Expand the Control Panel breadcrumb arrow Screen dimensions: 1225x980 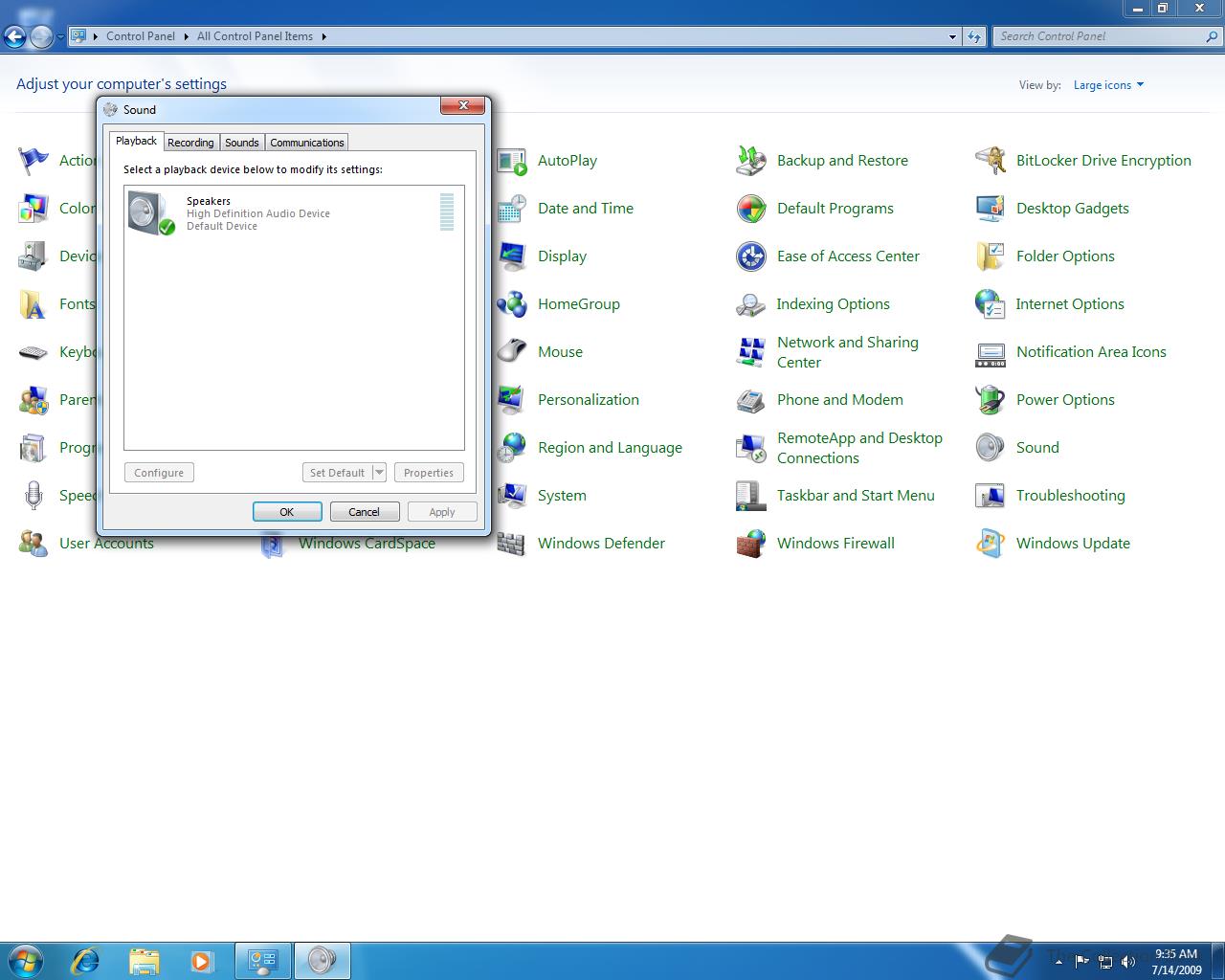click(186, 36)
